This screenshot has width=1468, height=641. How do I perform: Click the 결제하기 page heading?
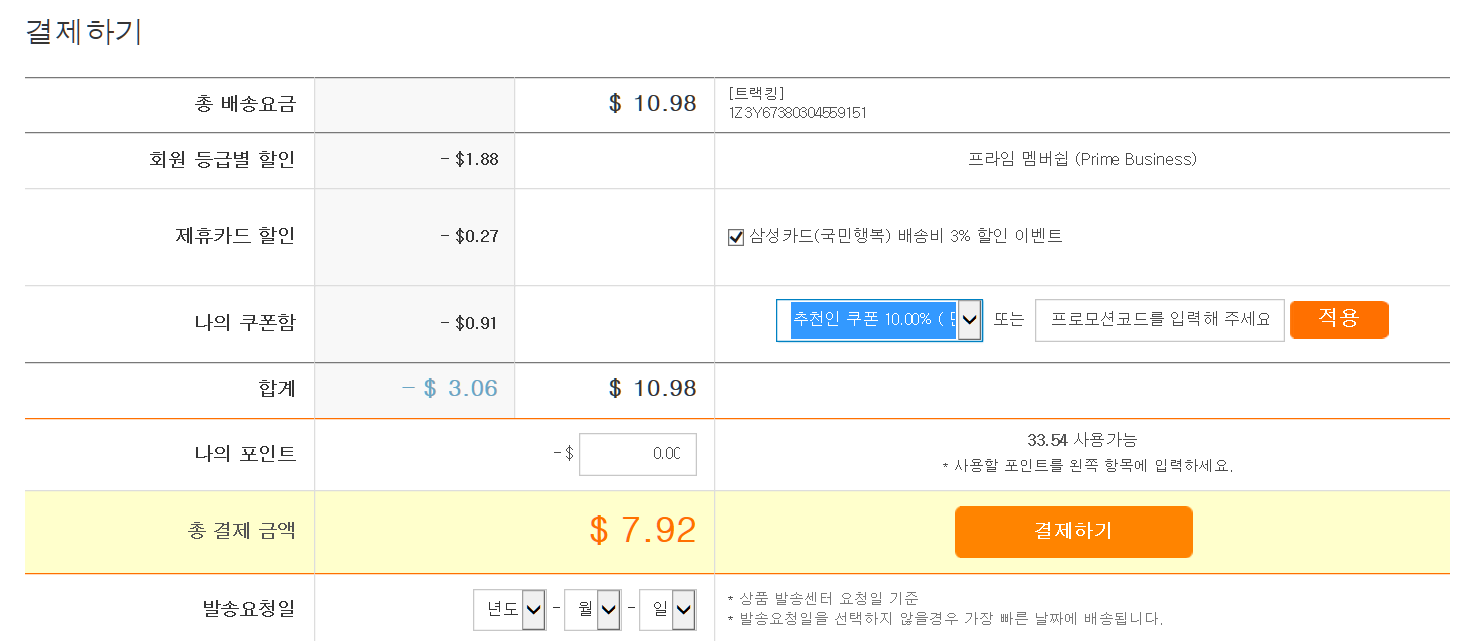[x=84, y=32]
